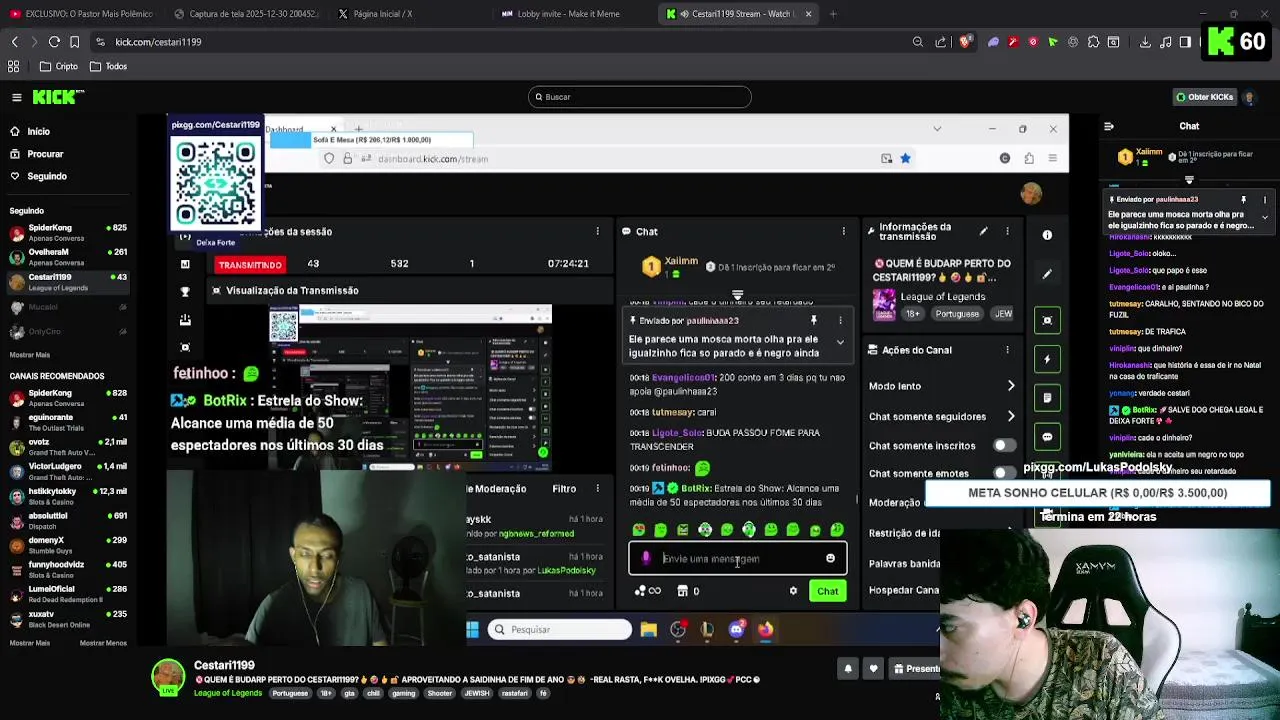
Task: Click the Obter KICKs button
Action: coord(1204,97)
